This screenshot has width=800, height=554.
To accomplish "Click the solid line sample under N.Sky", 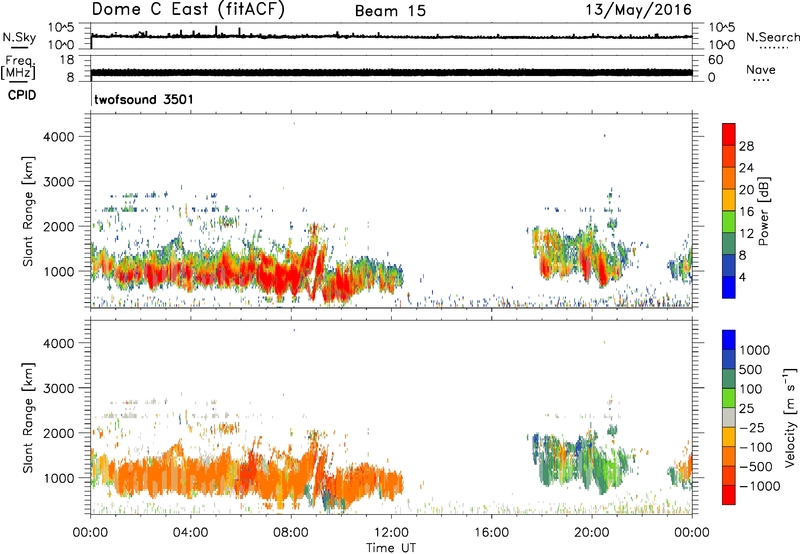I will coord(20,47).
